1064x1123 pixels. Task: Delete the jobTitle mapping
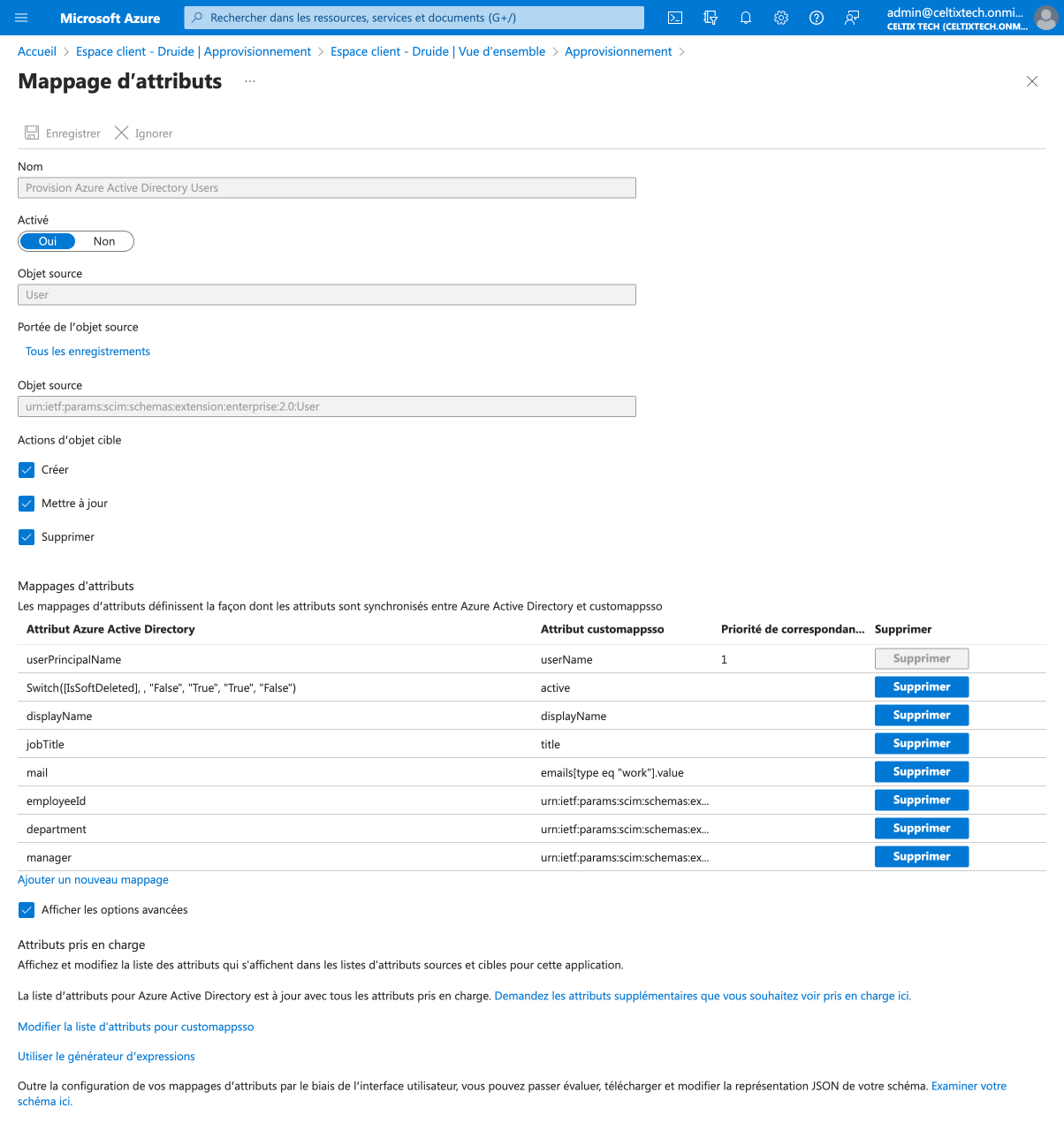pos(922,744)
